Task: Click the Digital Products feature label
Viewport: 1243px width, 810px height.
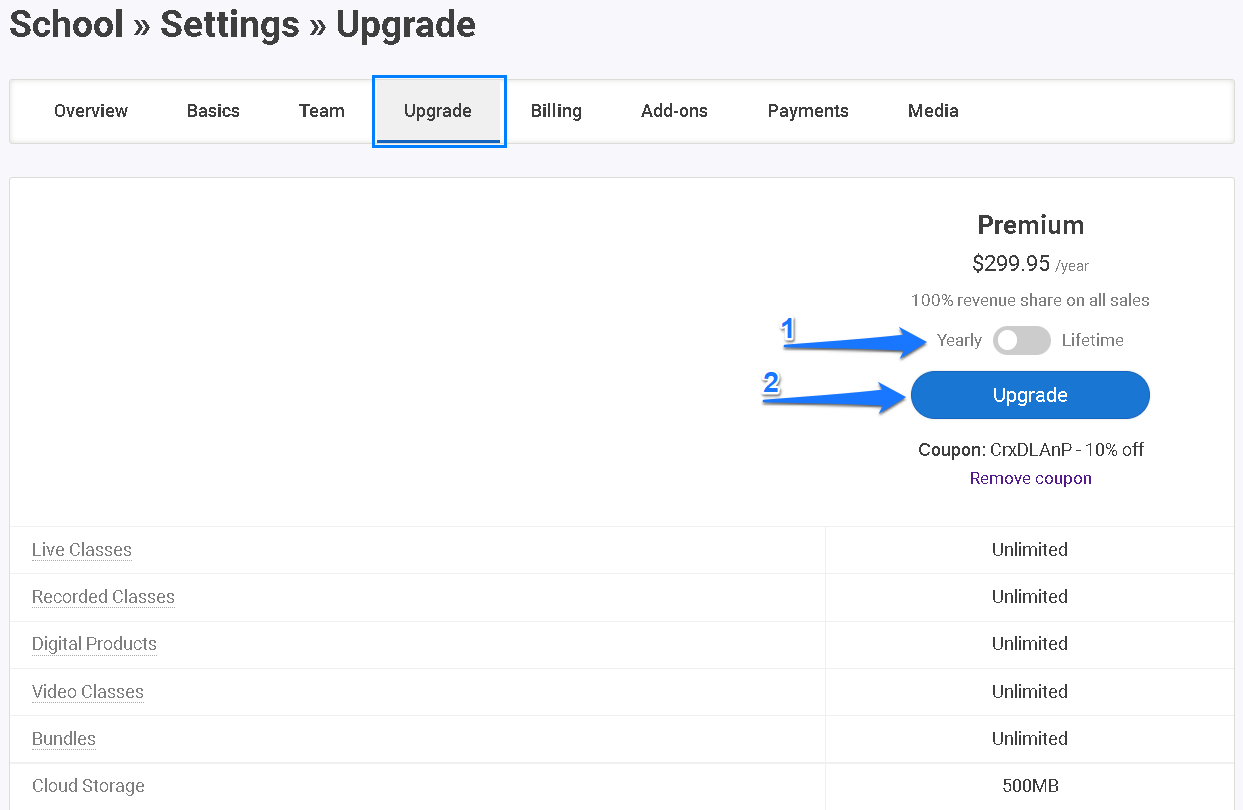Action: [94, 644]
